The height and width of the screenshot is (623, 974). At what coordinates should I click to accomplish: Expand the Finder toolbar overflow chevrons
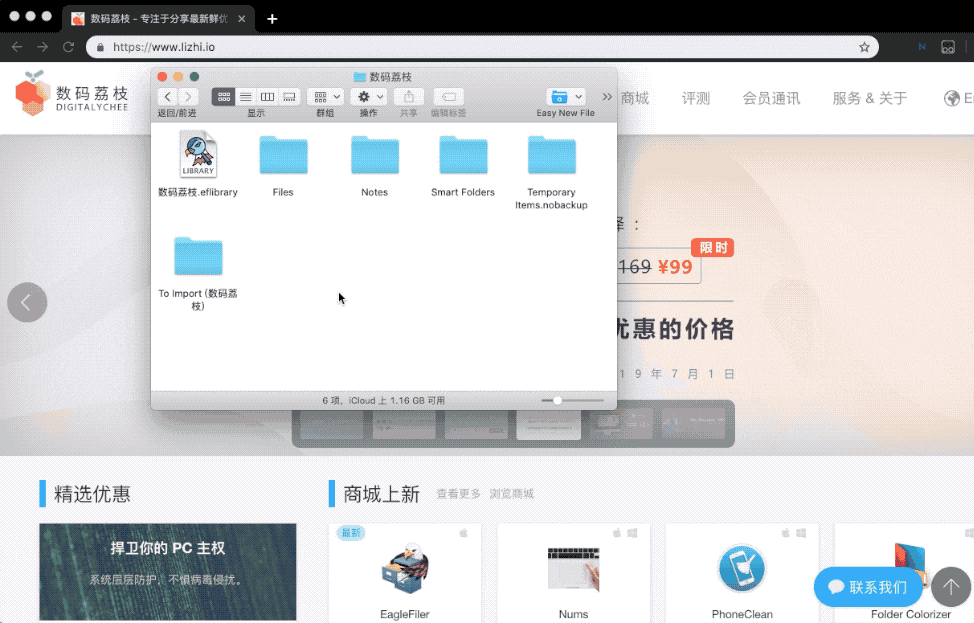607,97
